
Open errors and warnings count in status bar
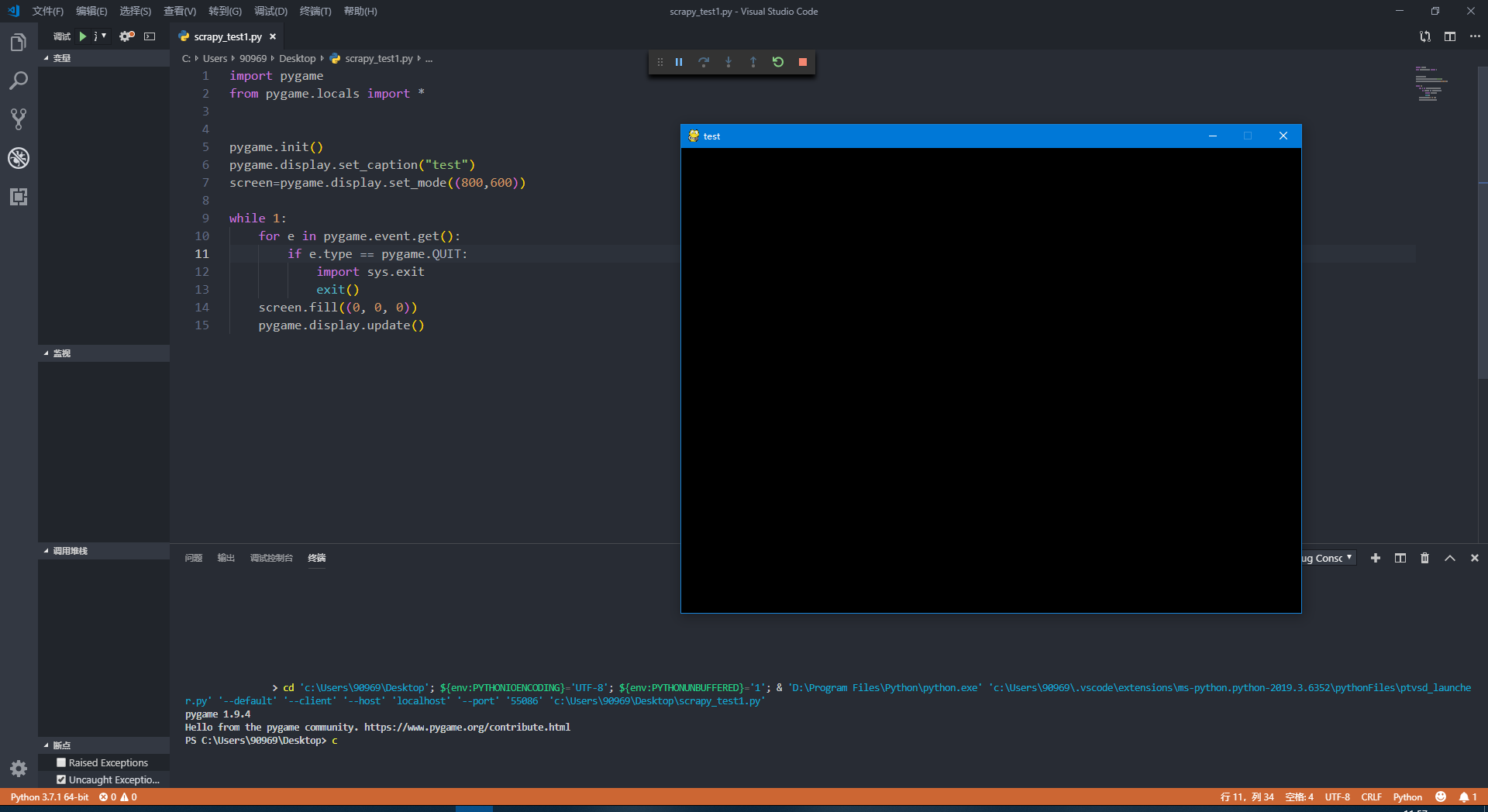(x=118, y=797)
